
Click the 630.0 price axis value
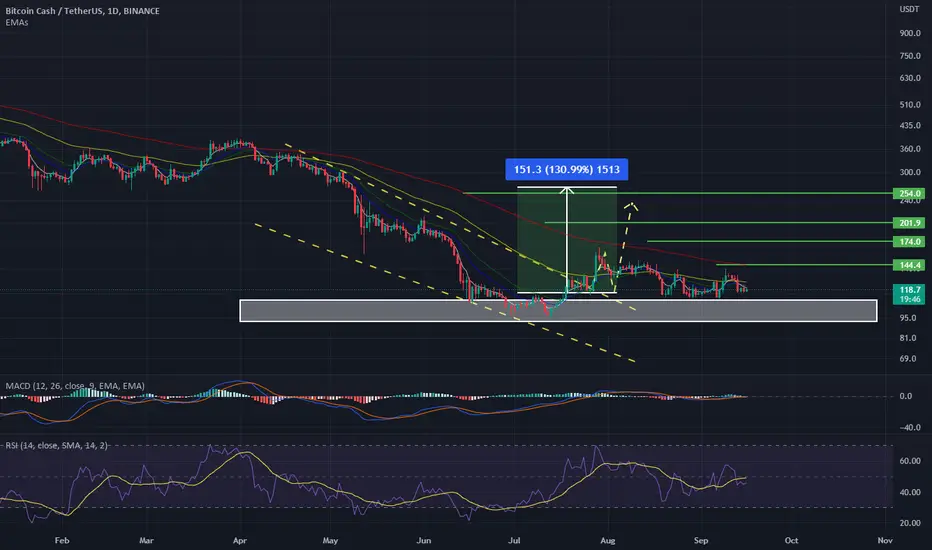coord(910,78)
